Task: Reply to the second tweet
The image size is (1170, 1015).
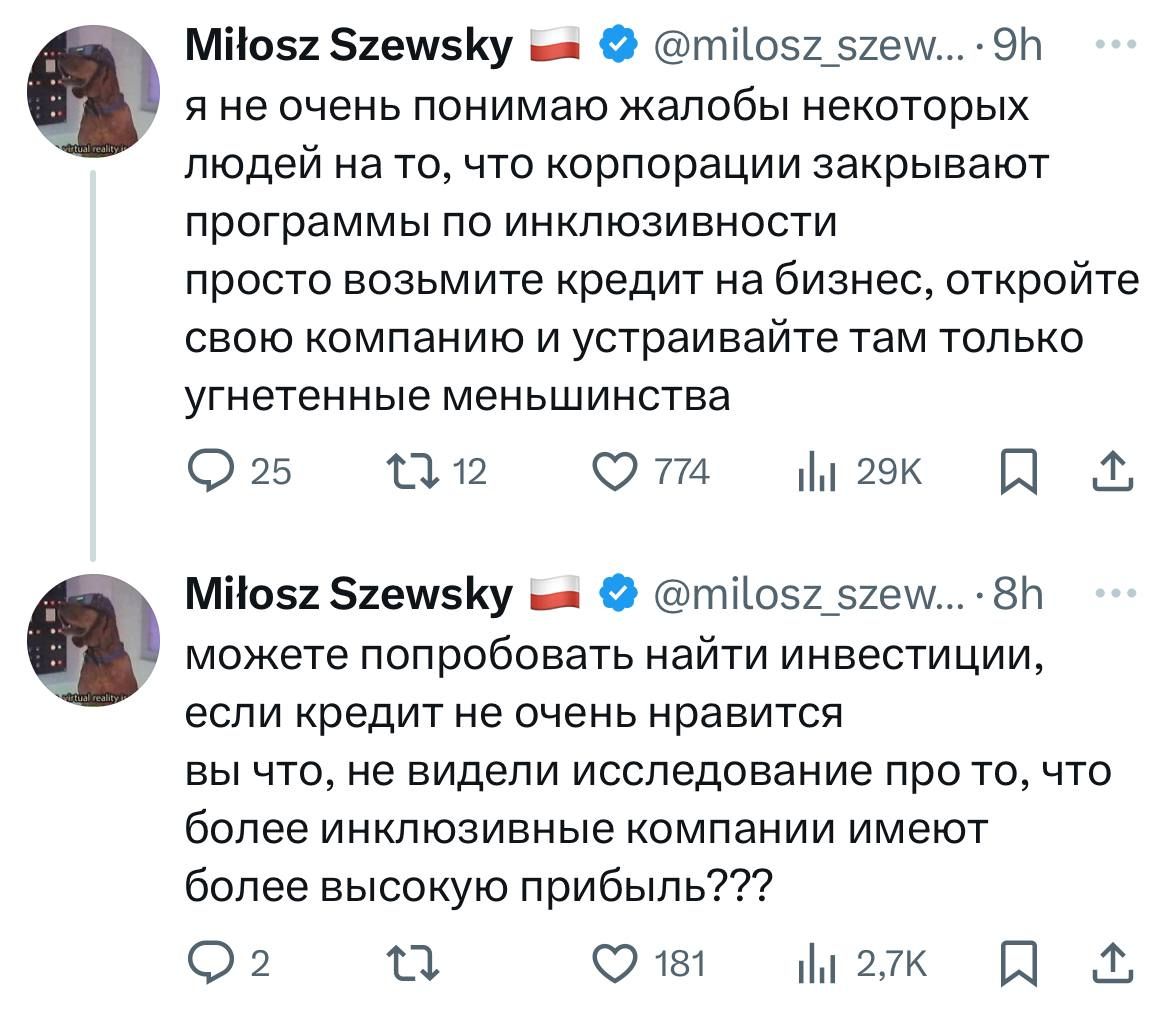Action: [210, 962]
